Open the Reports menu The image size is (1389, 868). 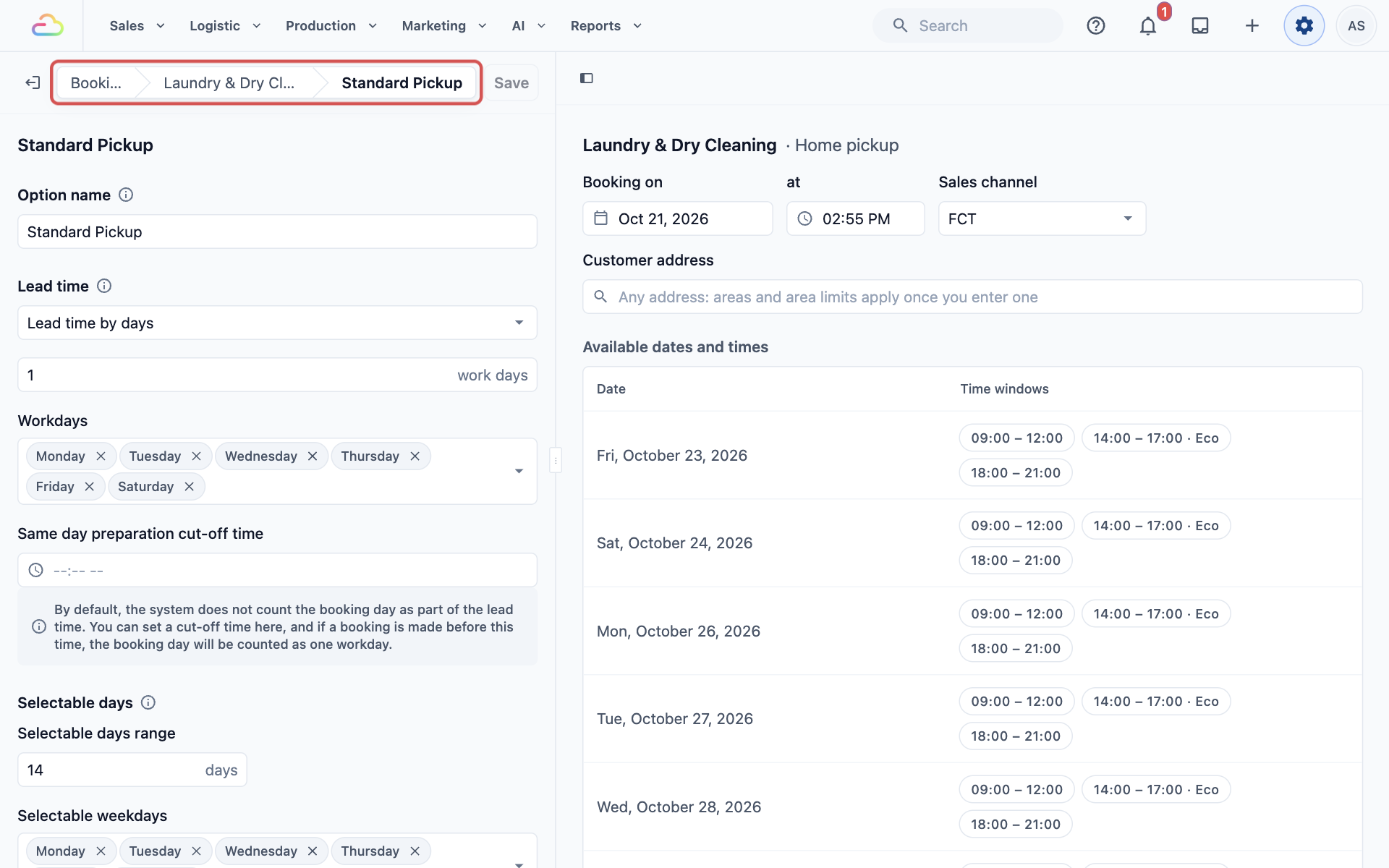coord(606,25)
